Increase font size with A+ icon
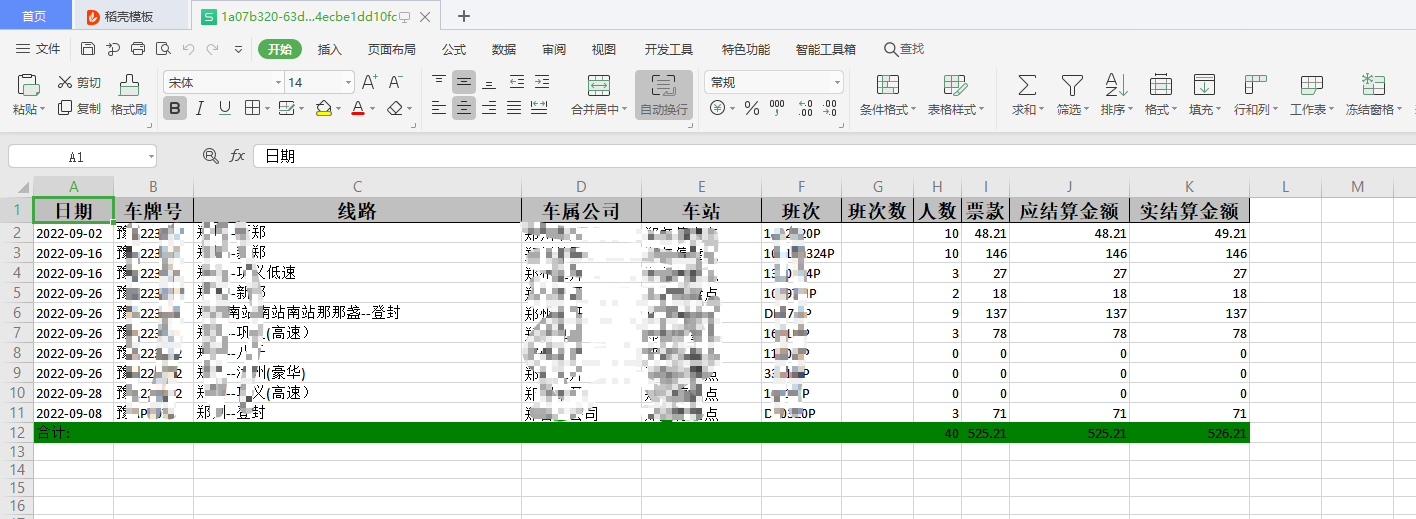 369,82
